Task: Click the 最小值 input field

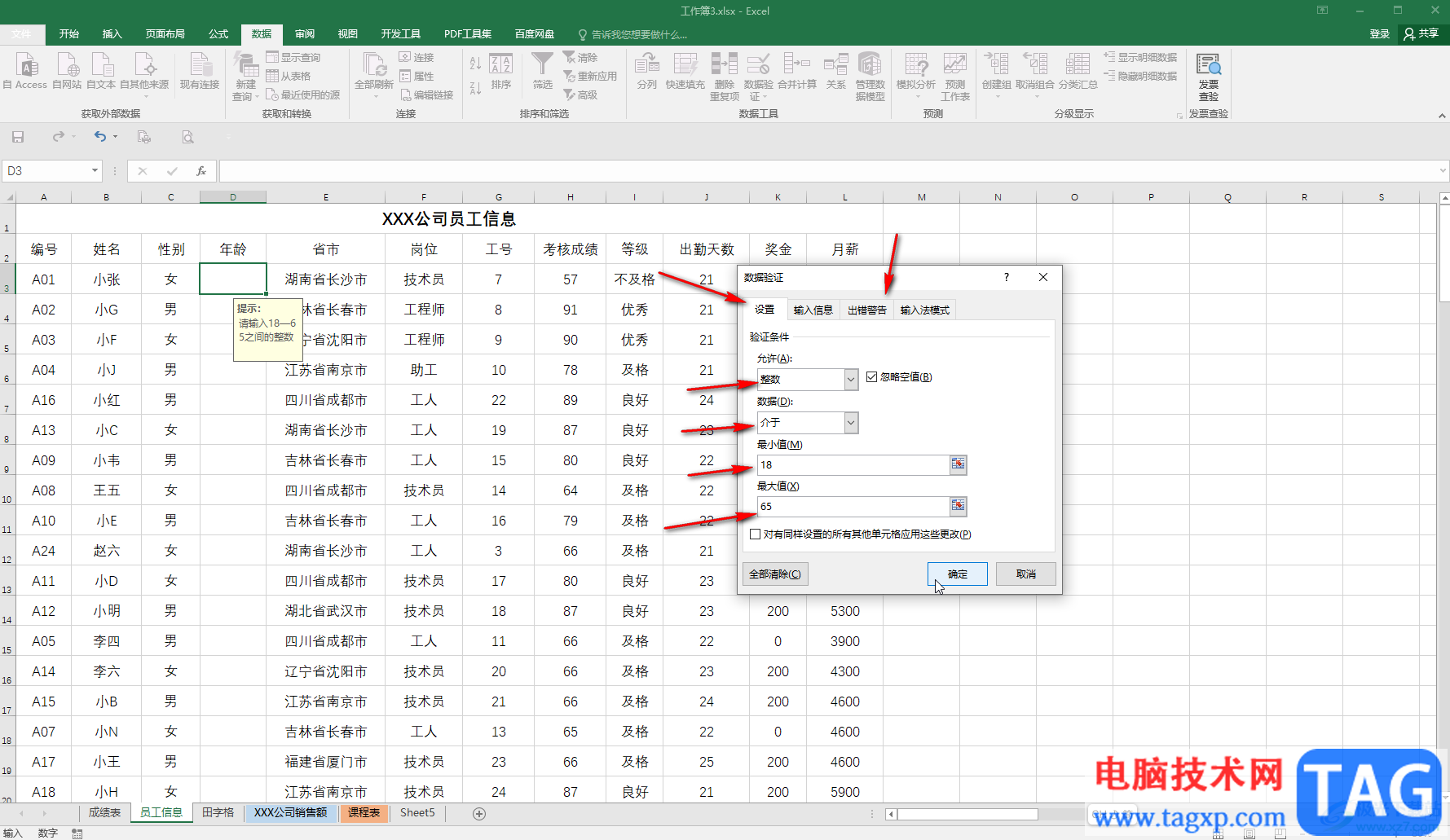Action: coord(853,464)
